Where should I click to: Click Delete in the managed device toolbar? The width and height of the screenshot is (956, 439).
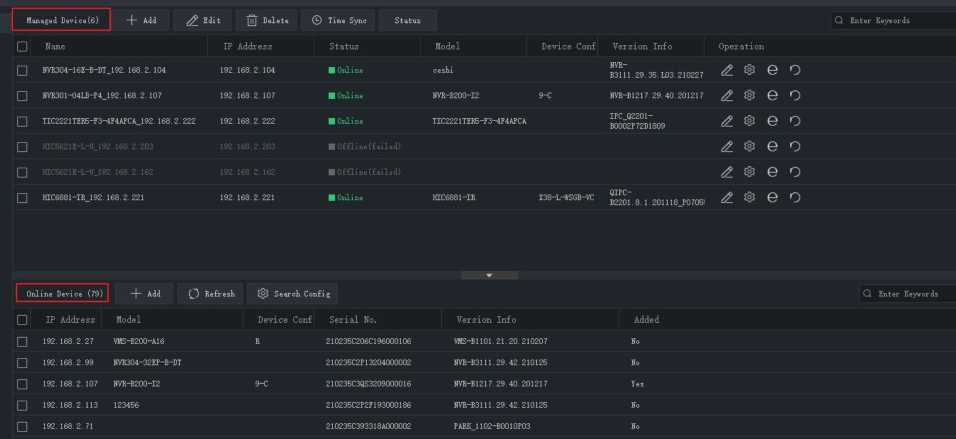pos(267,20)
